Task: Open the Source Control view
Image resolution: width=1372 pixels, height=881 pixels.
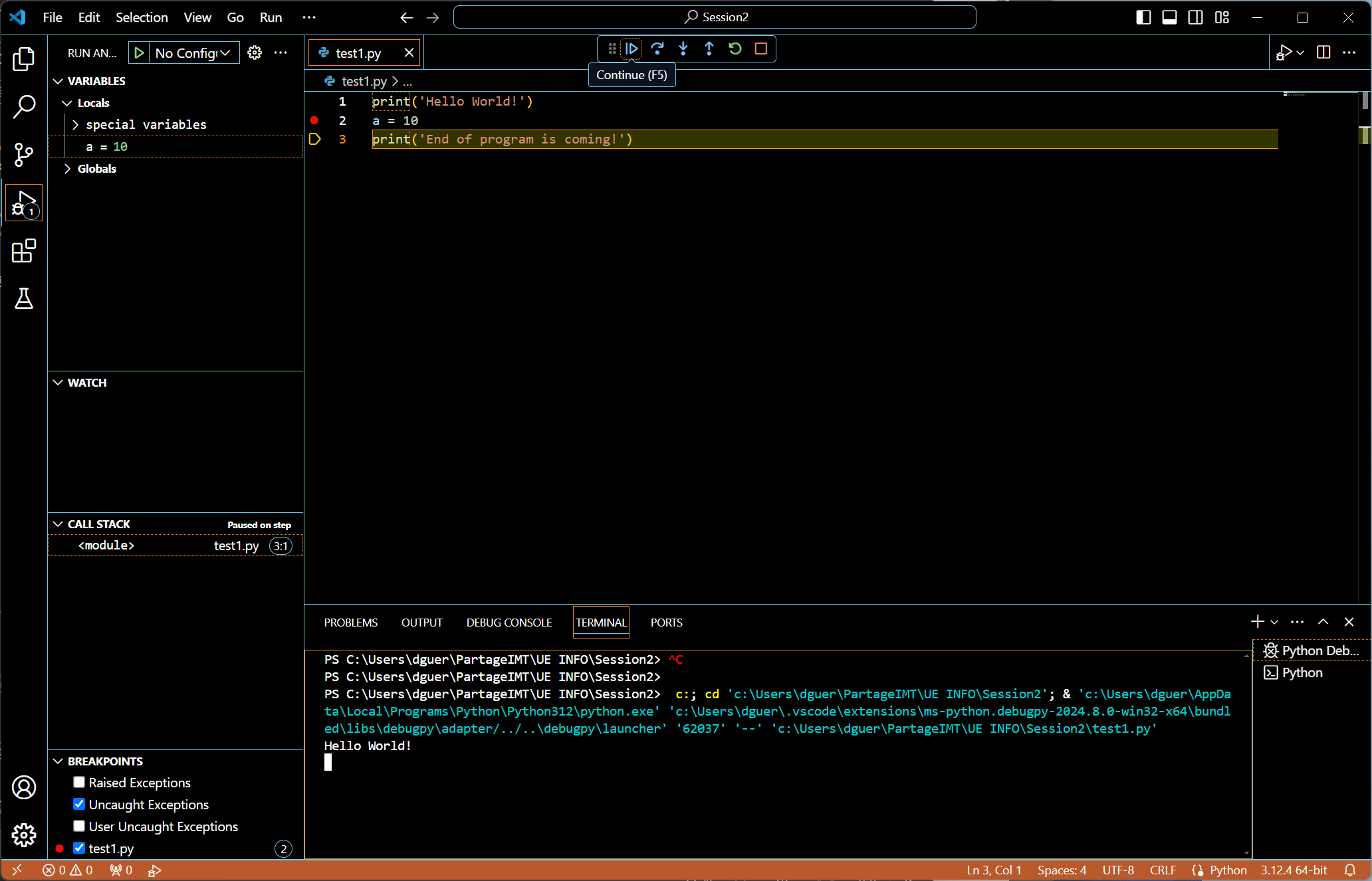Action: point(24,155)
